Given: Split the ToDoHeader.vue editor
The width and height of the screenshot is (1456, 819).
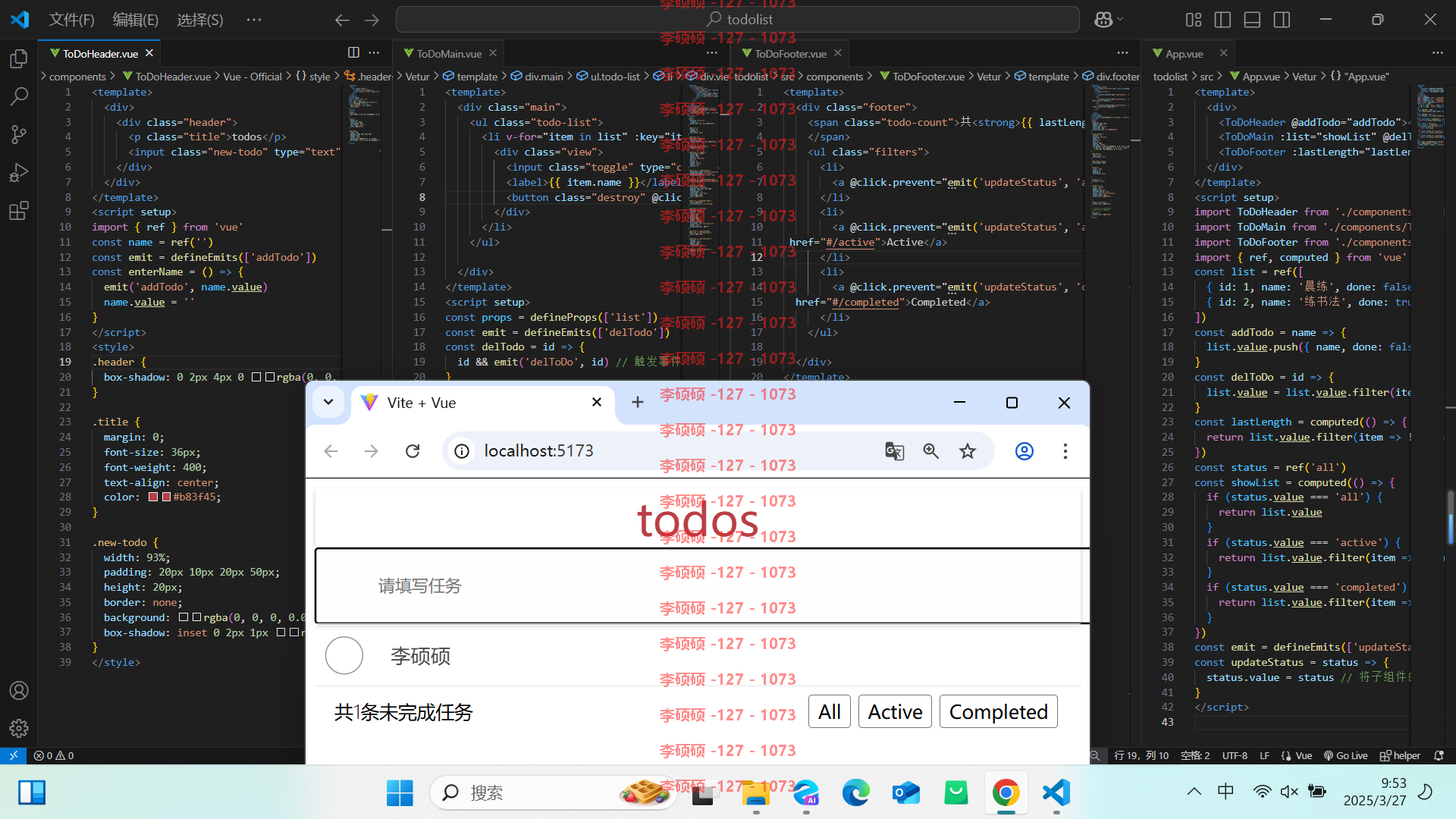Looking at the screenshot, I should click(x=353, y=52).
